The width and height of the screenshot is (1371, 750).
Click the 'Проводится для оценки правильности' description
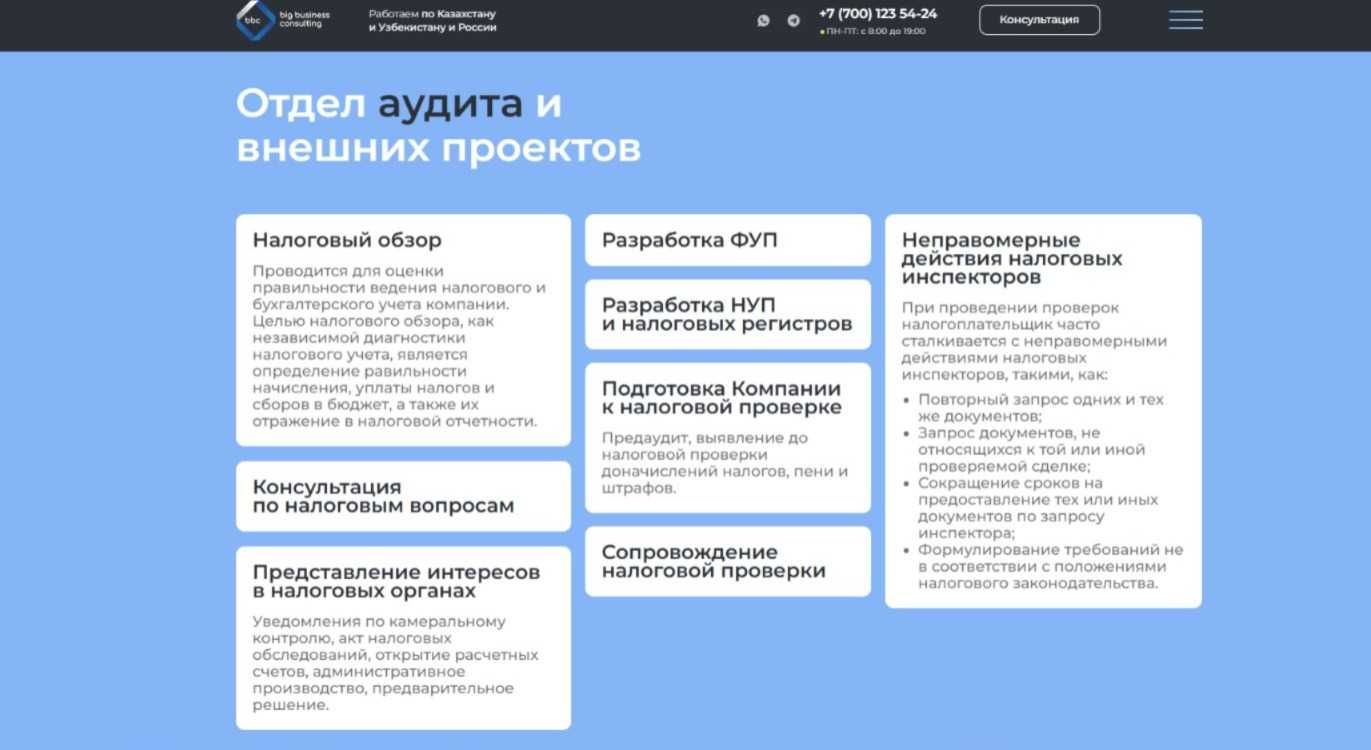pos(400,346)
